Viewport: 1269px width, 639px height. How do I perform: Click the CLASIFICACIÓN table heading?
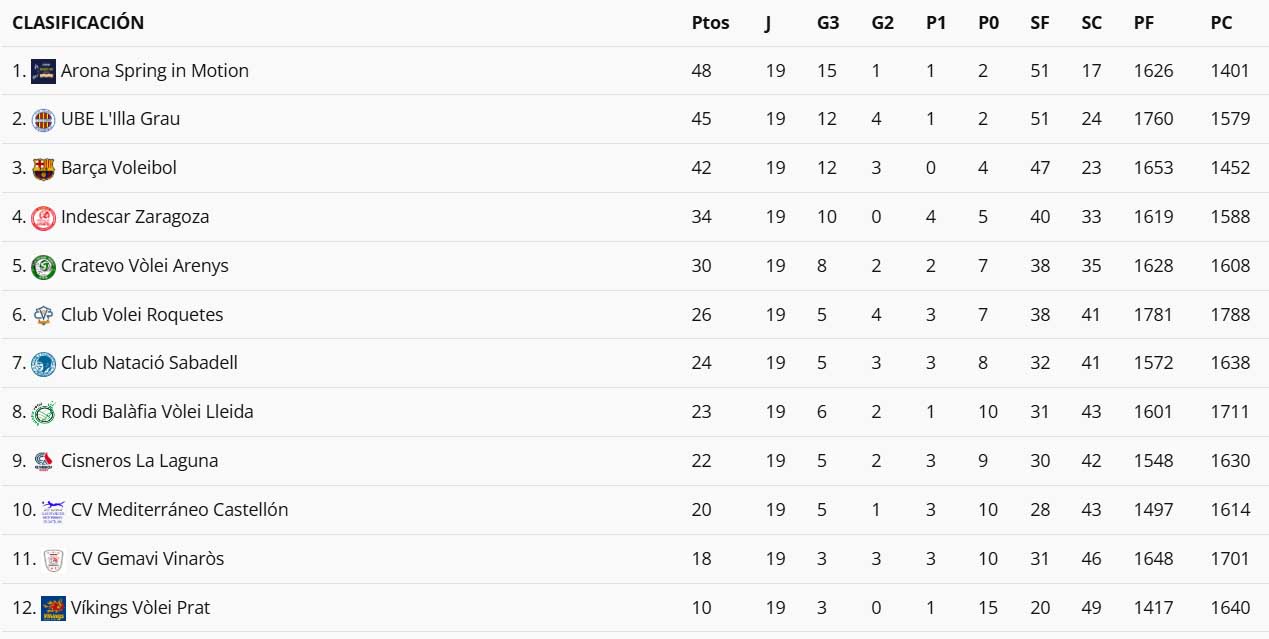[78, 23]
